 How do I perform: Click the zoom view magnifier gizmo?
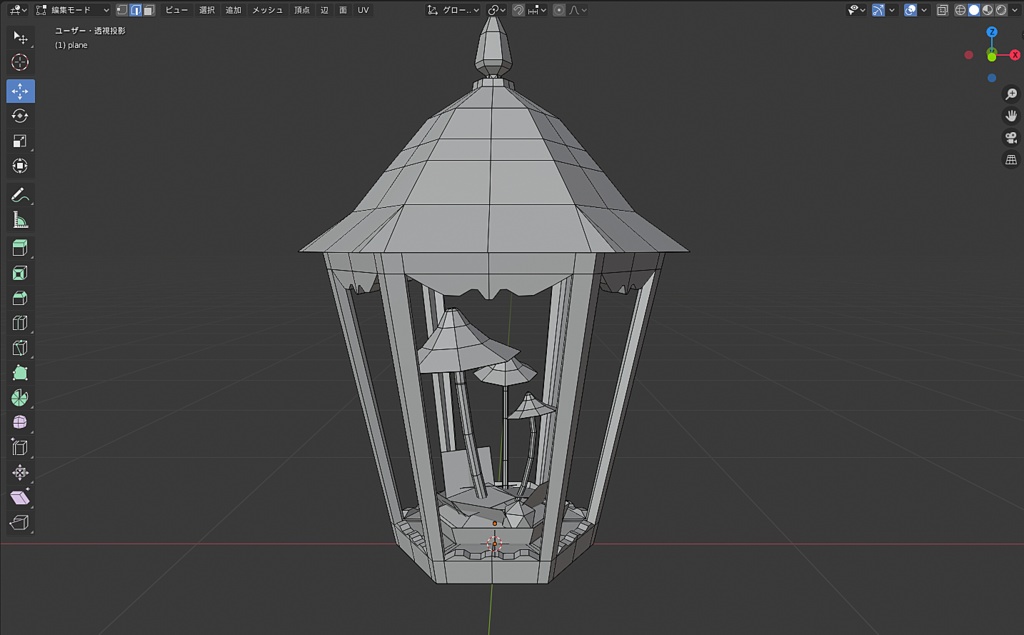[x=1011, y=94]
